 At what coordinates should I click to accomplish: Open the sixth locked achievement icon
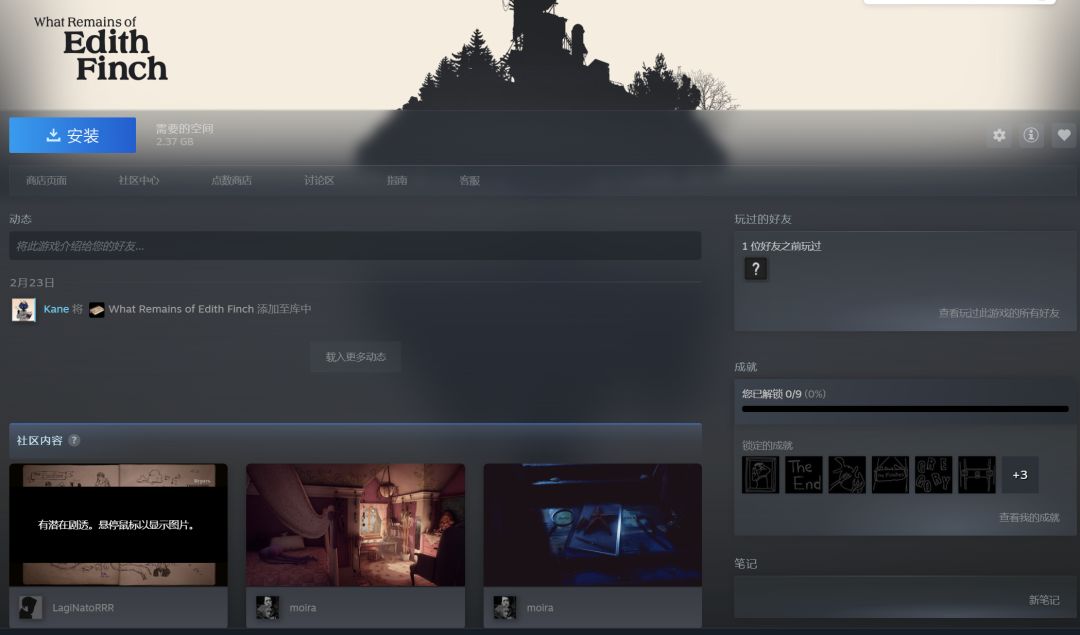tap(977, 475)
